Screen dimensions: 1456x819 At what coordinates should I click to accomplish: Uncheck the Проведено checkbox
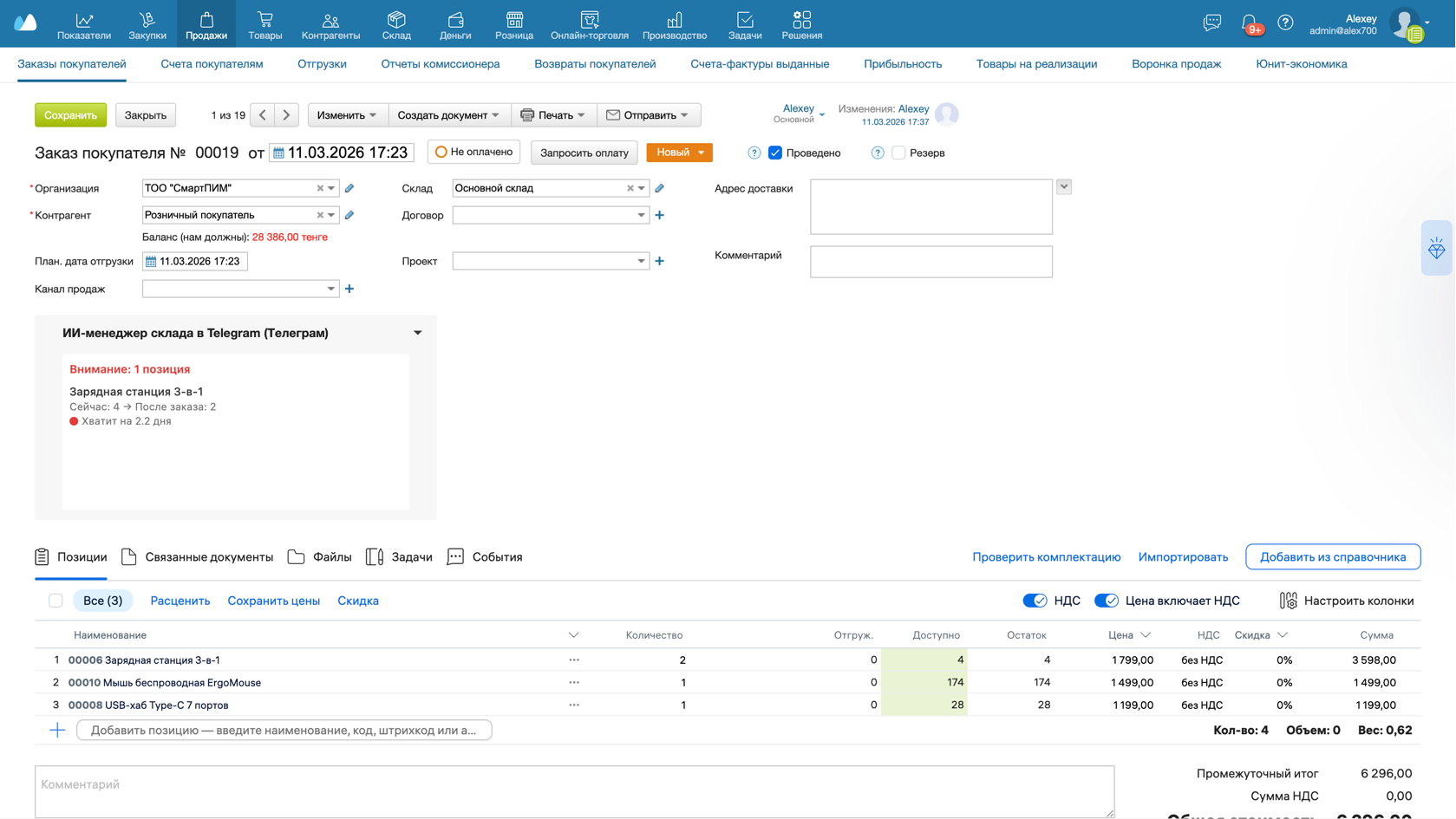(x=775, y=153)
